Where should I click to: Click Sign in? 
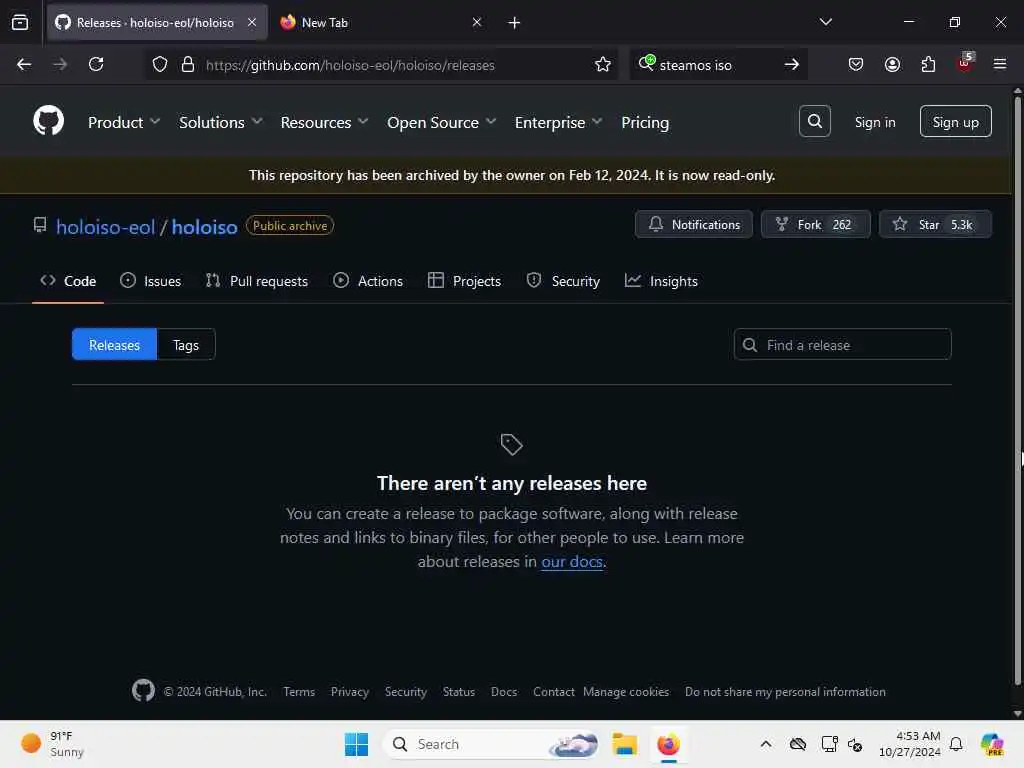click(874, 122)
